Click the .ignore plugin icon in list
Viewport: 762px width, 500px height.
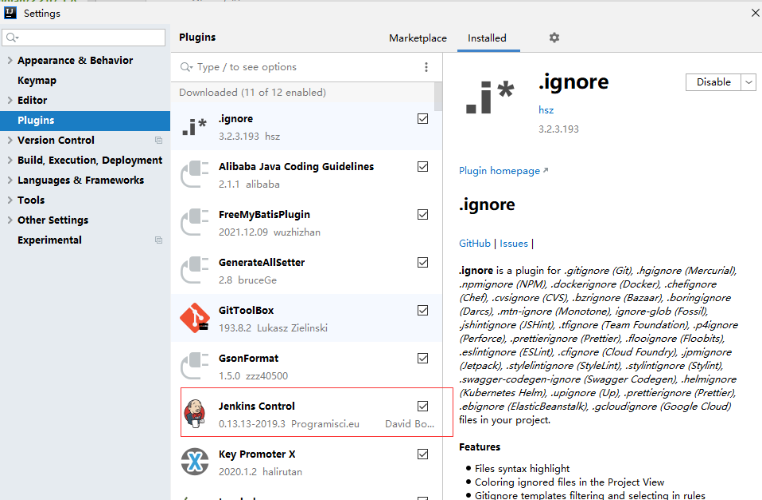[x=194, y=126]
